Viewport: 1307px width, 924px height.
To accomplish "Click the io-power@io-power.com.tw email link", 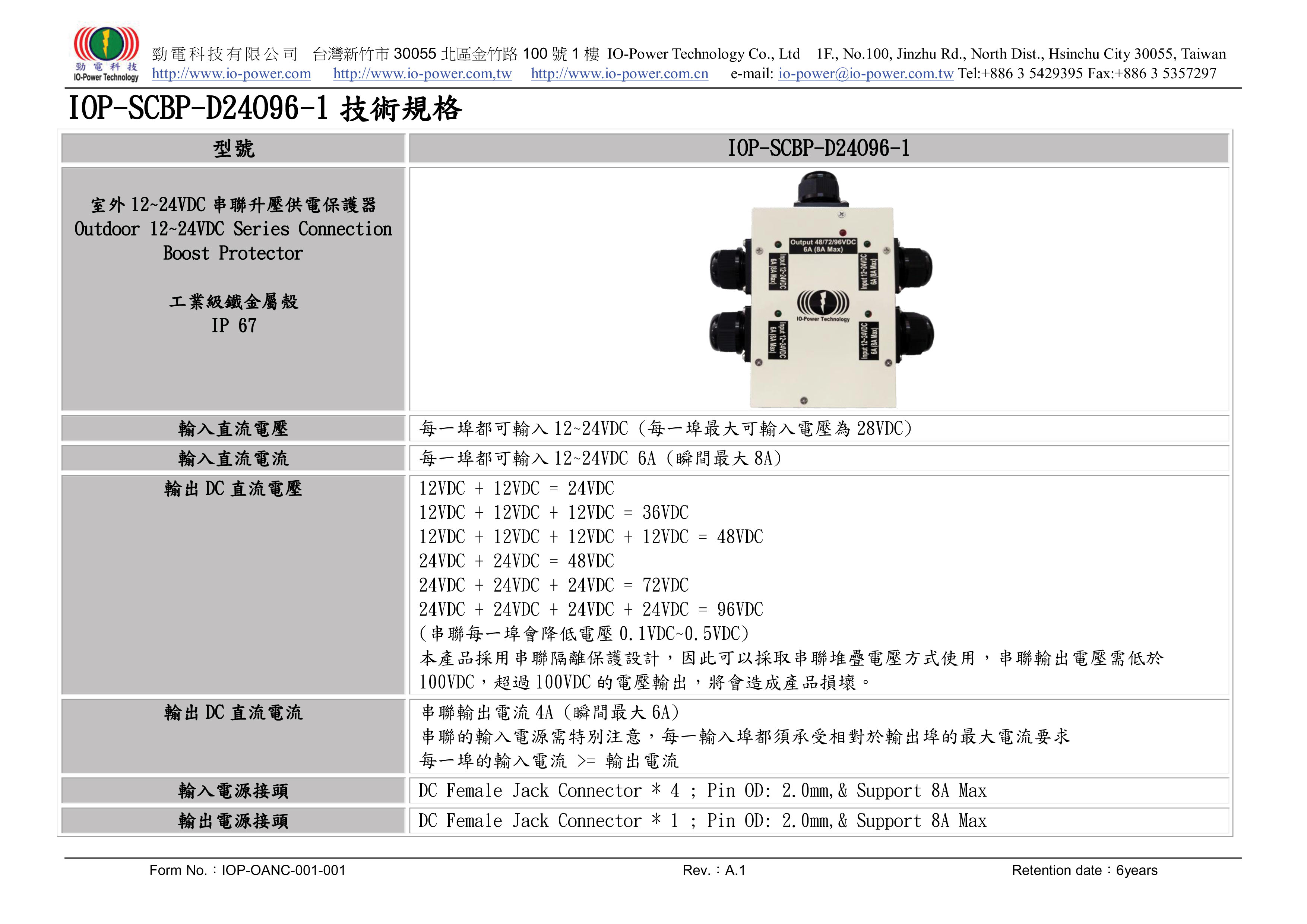I will coord(865,74).
